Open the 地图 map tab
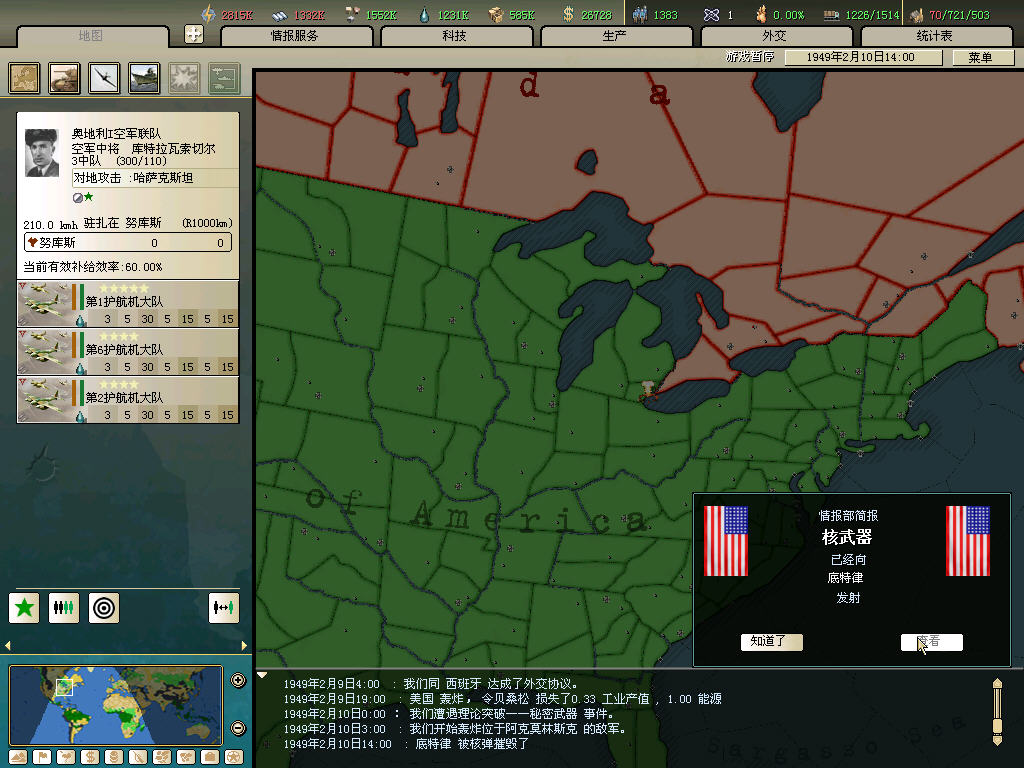The width and height of the screenshot is (1024, 768). click(91, 36)
